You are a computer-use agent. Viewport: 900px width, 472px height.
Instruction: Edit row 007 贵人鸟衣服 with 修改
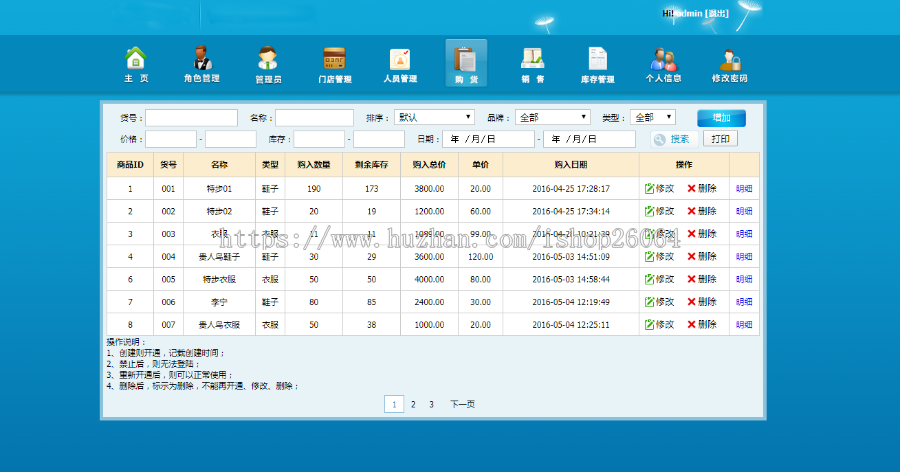(x=659, y=324)
